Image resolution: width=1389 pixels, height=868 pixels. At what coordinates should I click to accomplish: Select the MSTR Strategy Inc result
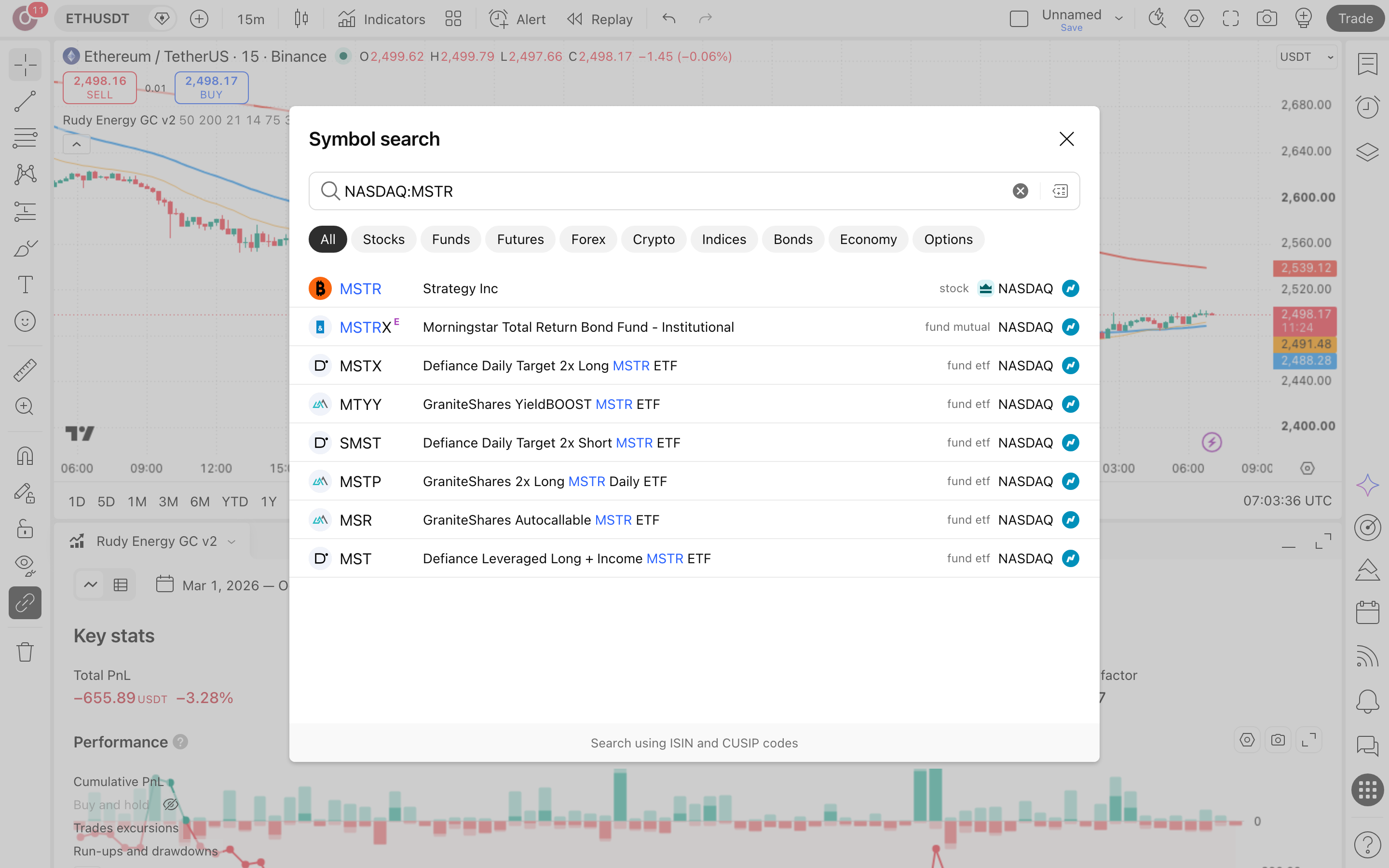694,288
